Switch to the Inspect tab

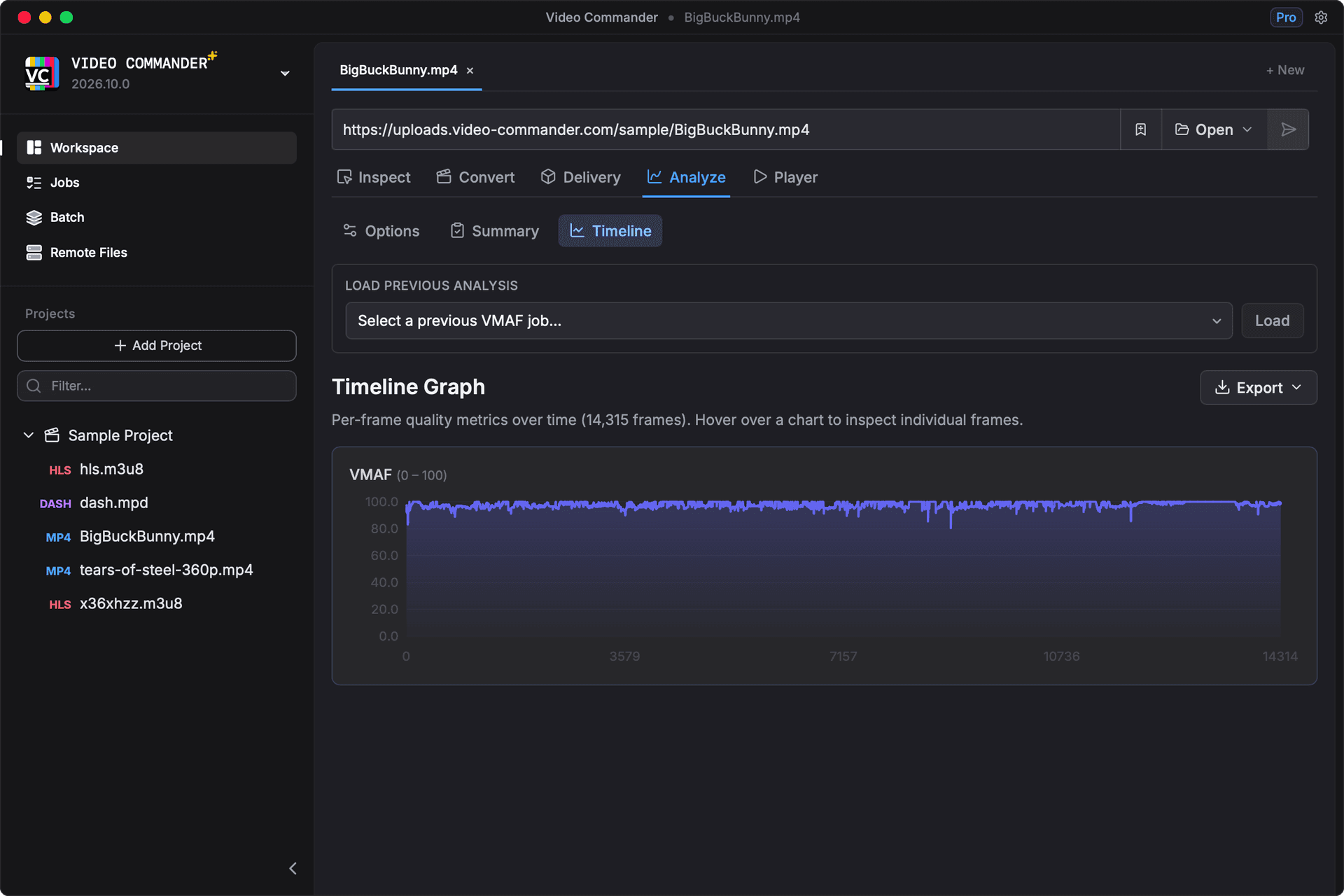coord(374,177)
